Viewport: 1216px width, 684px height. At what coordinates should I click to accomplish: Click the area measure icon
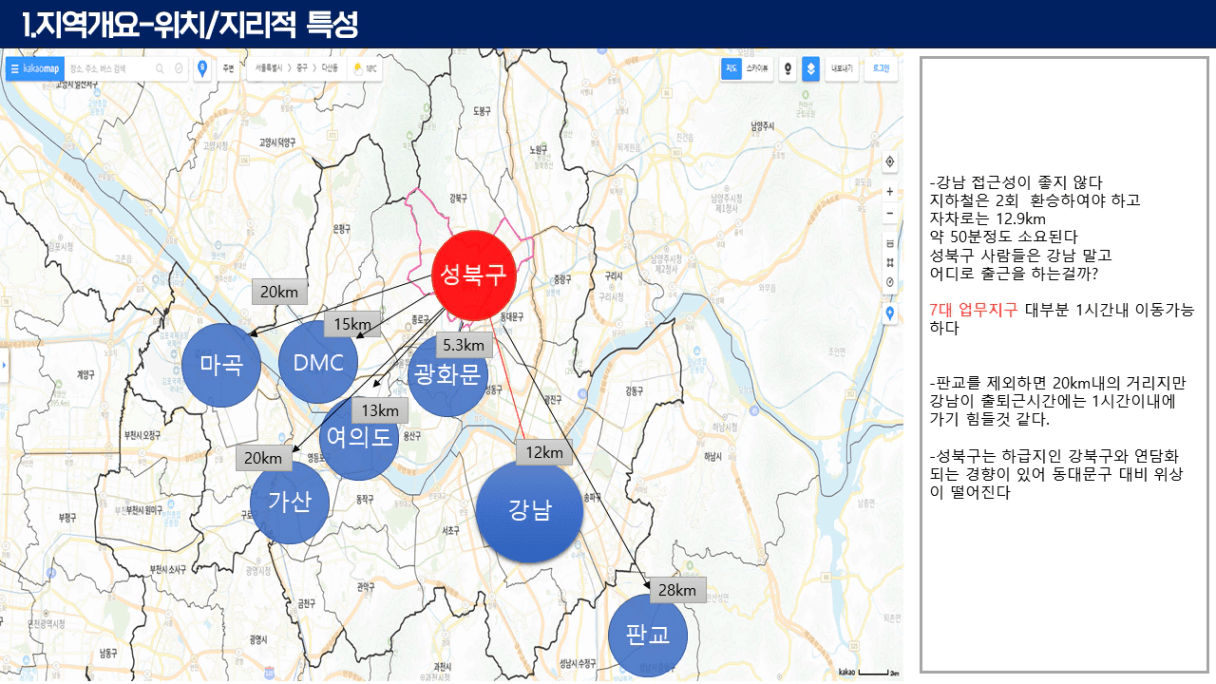tap(890, 262)
